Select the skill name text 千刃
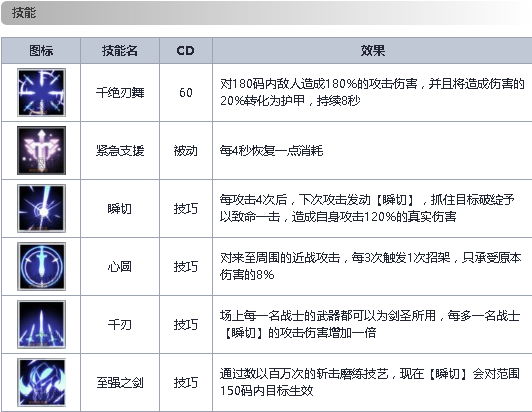Viewport: 532px width, 412px height. point(120,325)
